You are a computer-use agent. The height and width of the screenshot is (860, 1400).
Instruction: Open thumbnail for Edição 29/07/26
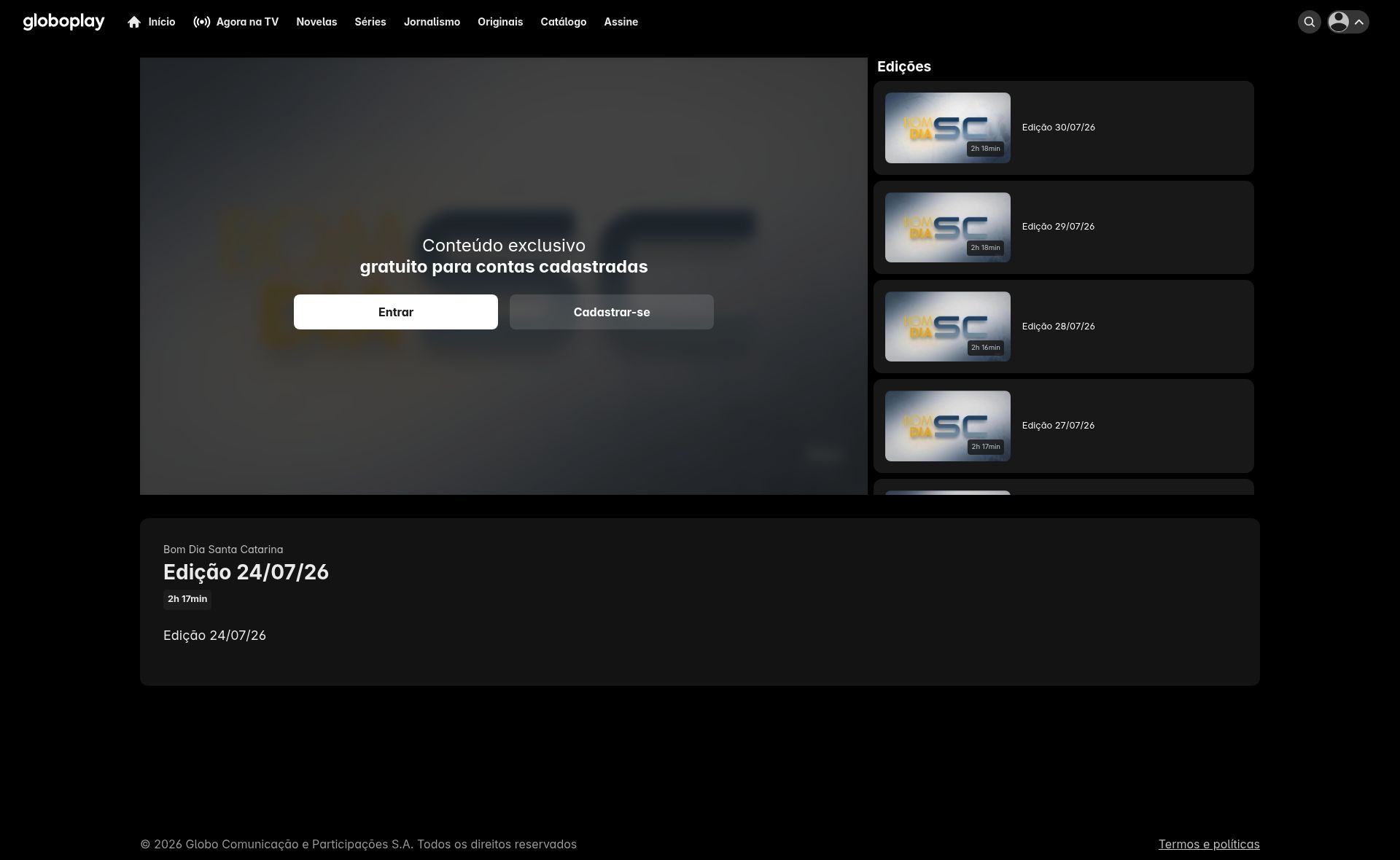coord(948,227)
